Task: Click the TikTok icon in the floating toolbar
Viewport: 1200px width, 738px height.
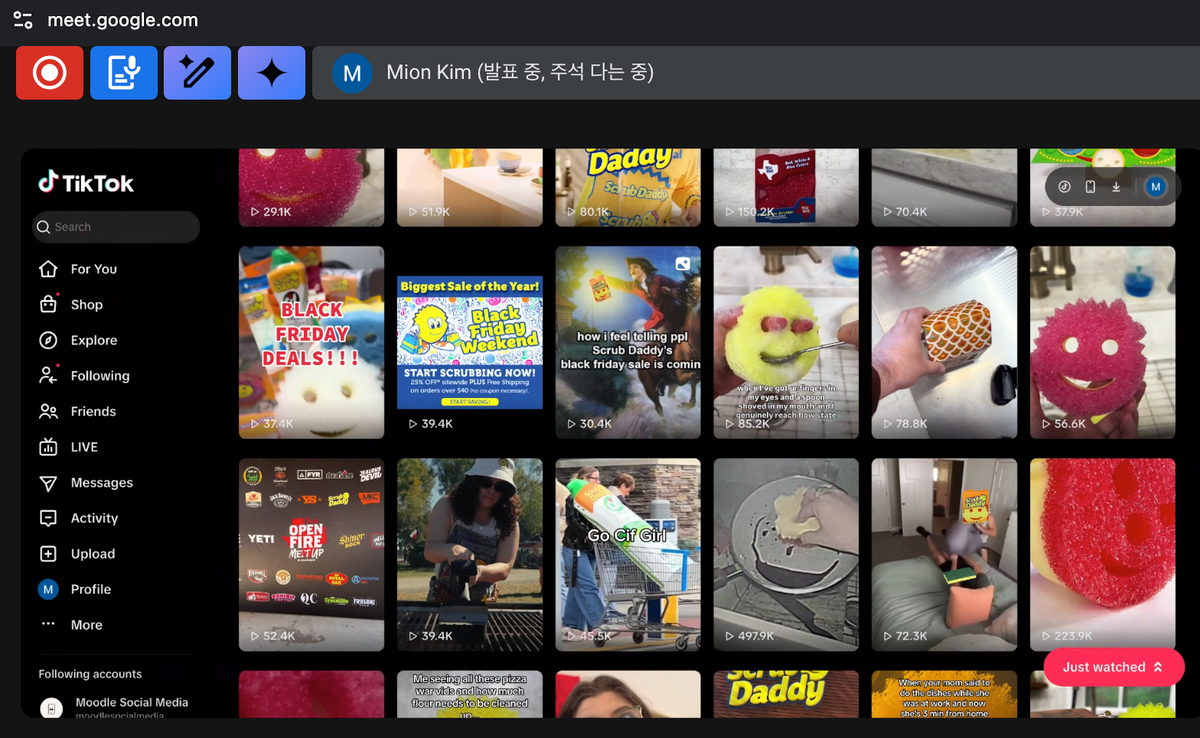Action: coord(1062,186)
